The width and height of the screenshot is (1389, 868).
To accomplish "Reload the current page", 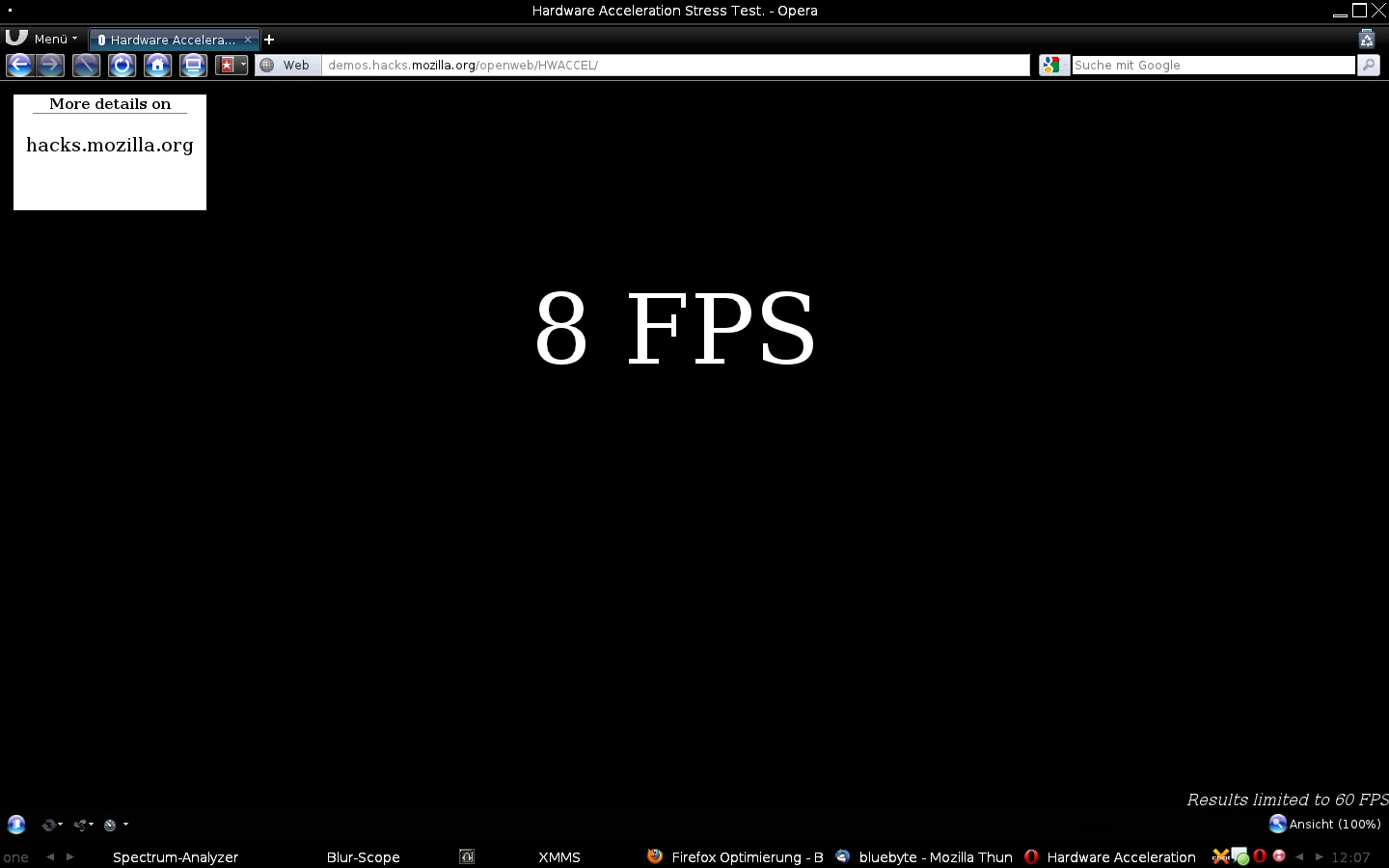I will (x=122, y=66).
